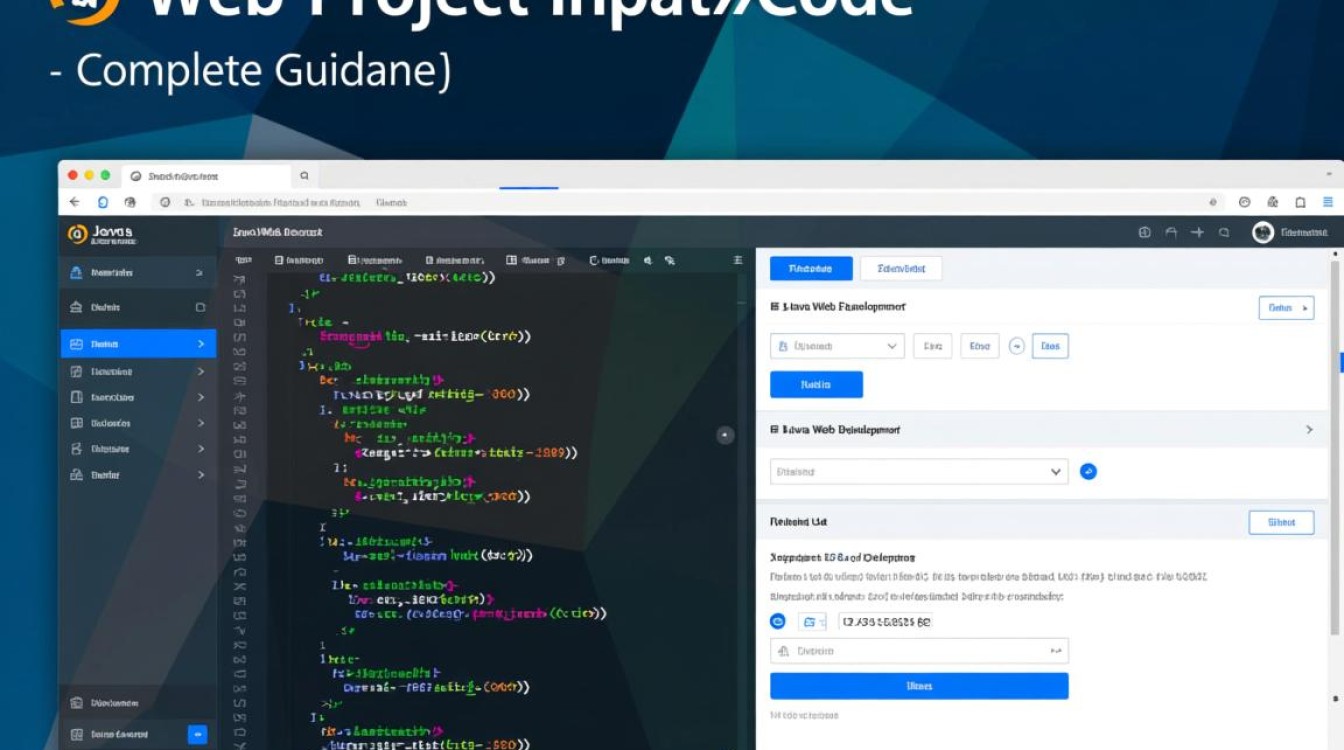
Task: Toggle the square icon on second sidebar item
Action: tap(200, 308)
